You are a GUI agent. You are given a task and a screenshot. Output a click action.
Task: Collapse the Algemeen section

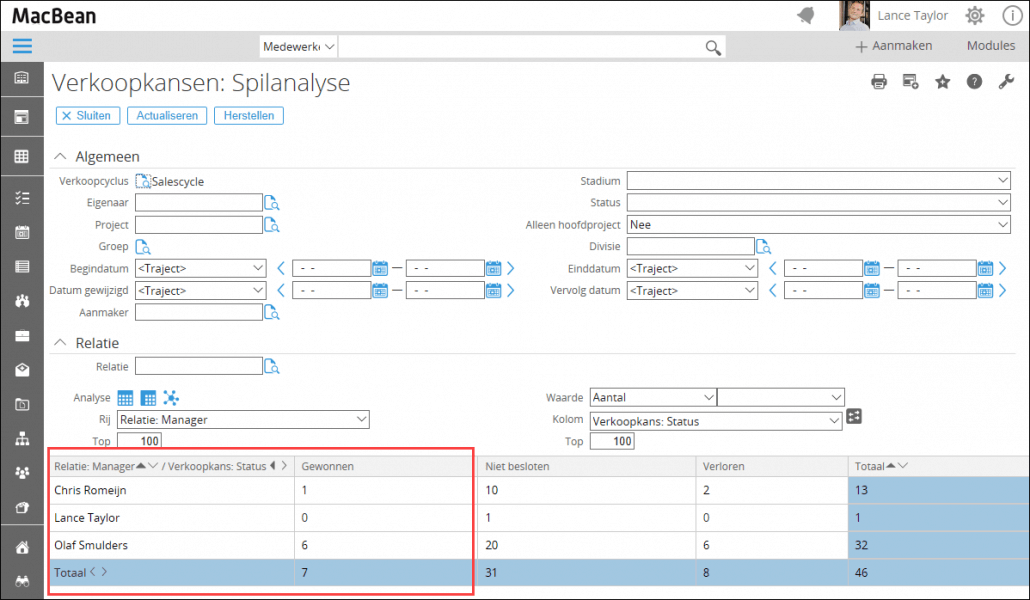pos(61,156)
